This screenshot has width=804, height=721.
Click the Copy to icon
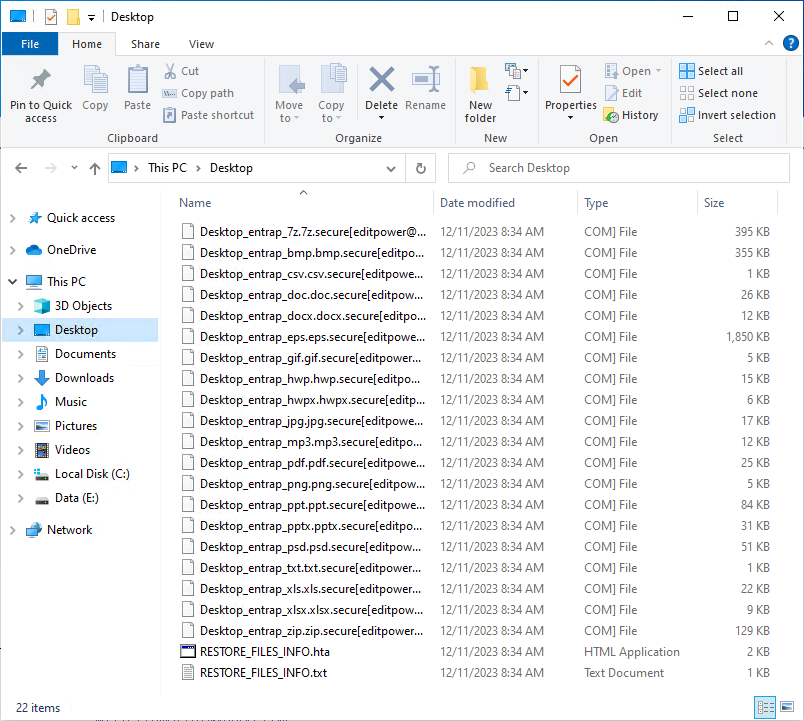[332, 80]
